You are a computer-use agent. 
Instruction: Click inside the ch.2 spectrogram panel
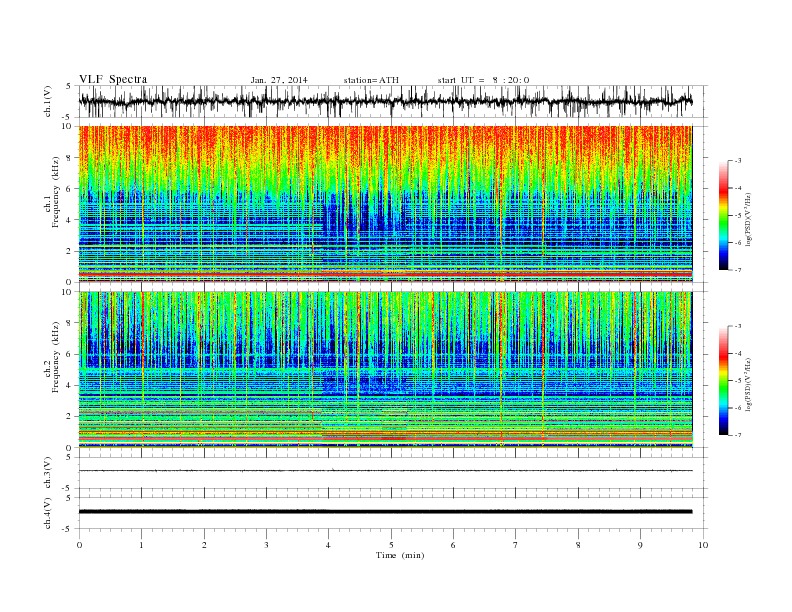tap(385, 369)
